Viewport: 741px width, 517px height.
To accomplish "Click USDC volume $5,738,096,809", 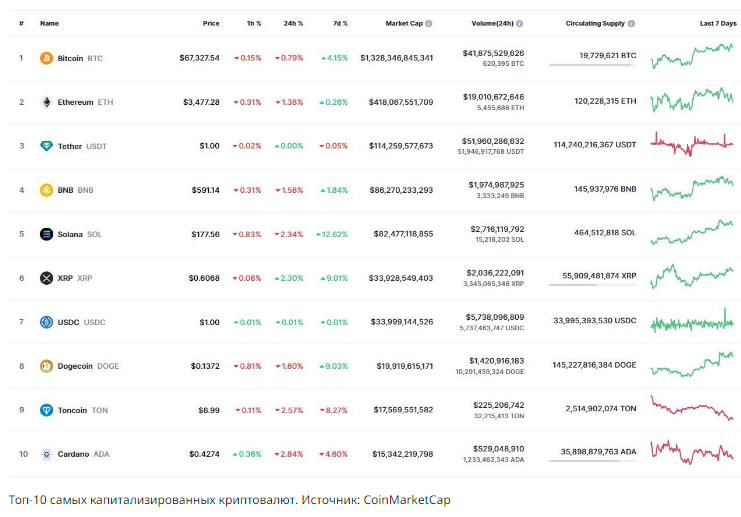I will click(x=495, y=317).
